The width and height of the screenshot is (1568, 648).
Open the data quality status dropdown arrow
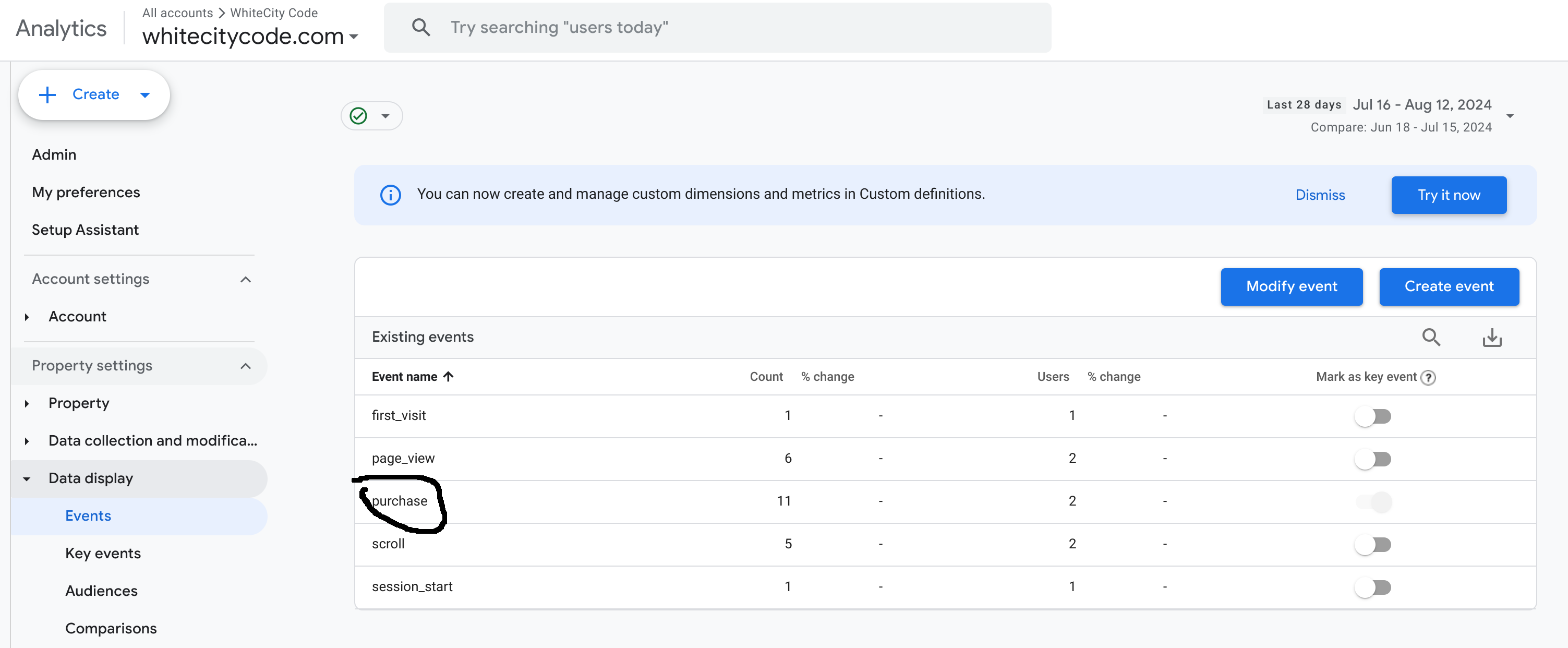pyautogui.click(x=385, y=116)
